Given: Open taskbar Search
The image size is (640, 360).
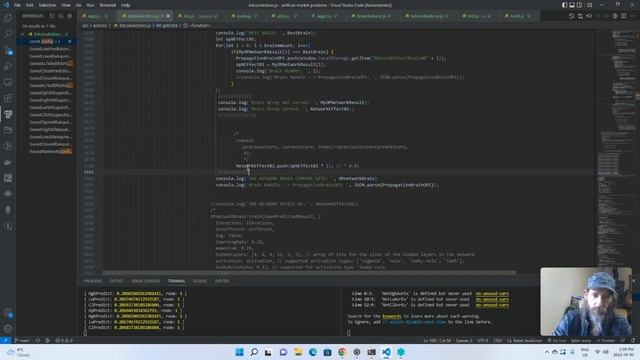Looking at the screenshot, I should click(254, 352).
